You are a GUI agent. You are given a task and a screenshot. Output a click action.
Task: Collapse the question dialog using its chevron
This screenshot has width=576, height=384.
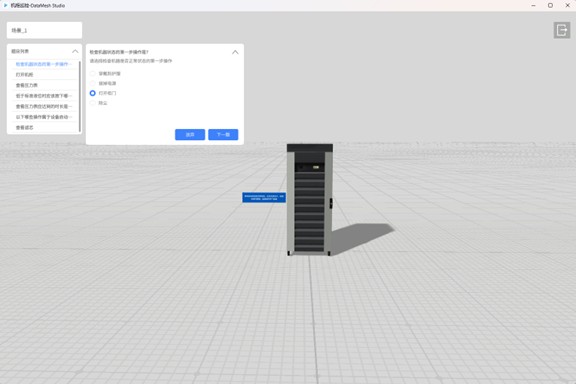click(x=235, y=52)
